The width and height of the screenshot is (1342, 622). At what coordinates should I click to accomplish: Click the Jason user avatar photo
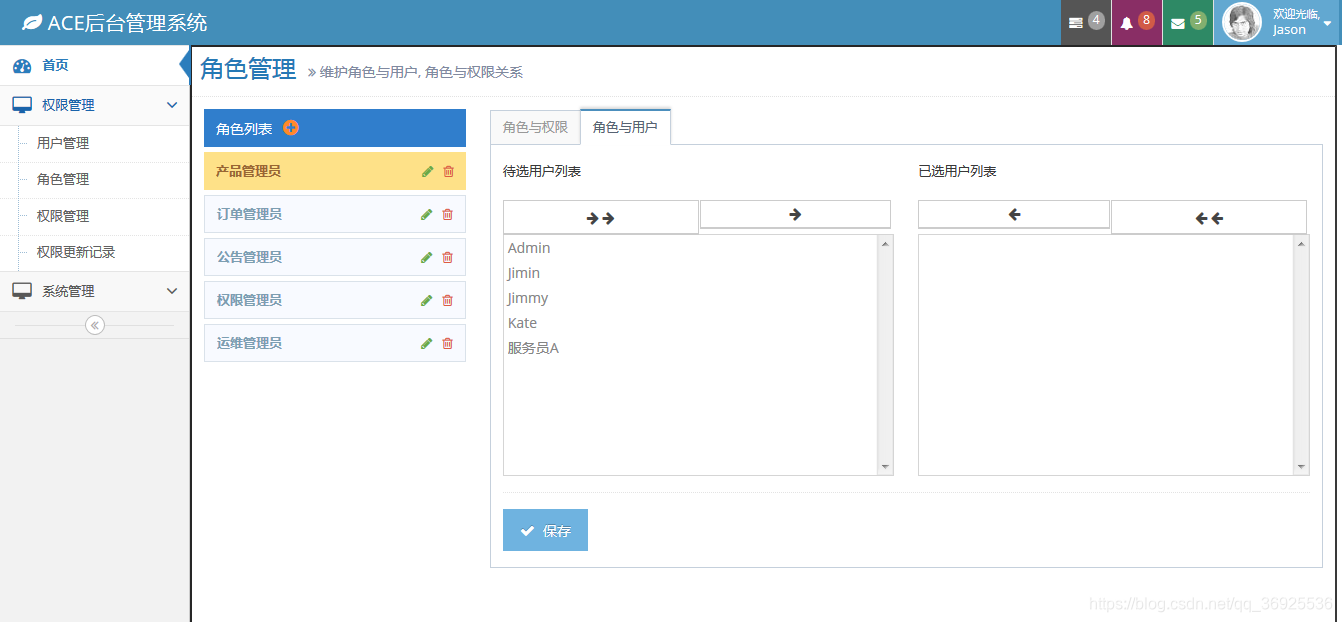1243,22
